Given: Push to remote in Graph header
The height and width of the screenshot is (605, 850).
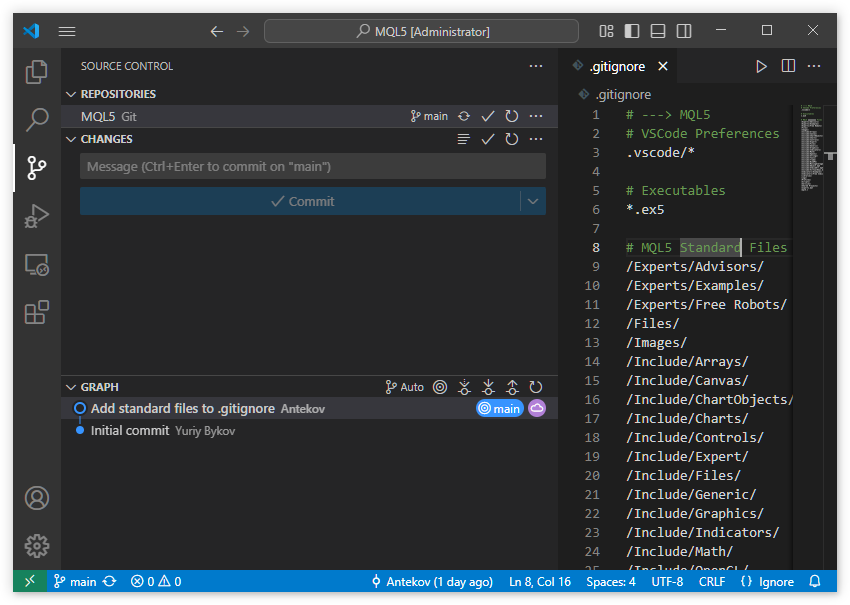Looking at the screenshot, I should [x=512, y=387].
